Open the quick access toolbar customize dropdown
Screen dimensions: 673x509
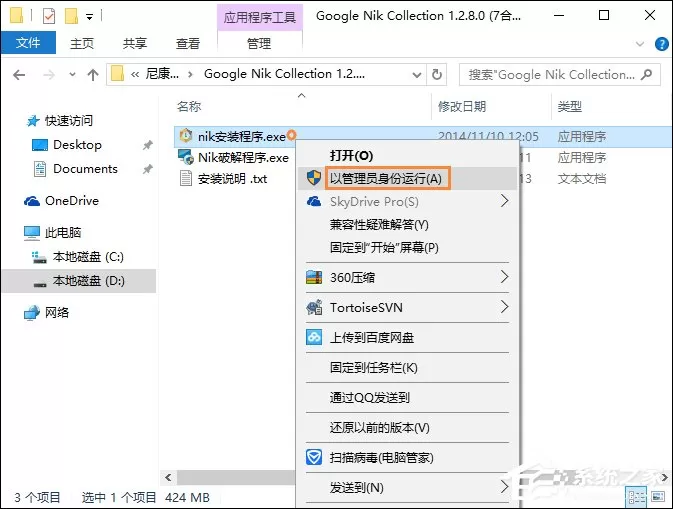point(89,17)
